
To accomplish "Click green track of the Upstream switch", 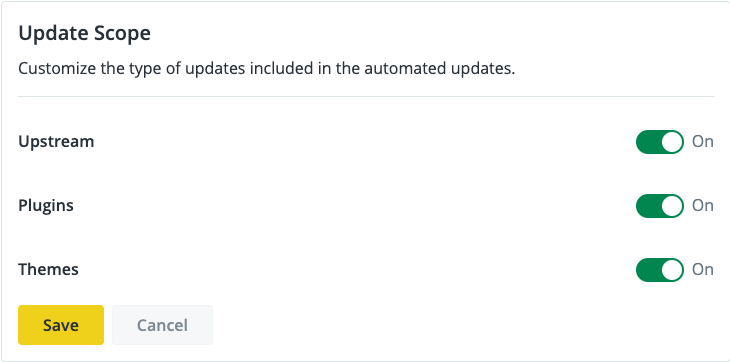I will click(x=649, y=142).
